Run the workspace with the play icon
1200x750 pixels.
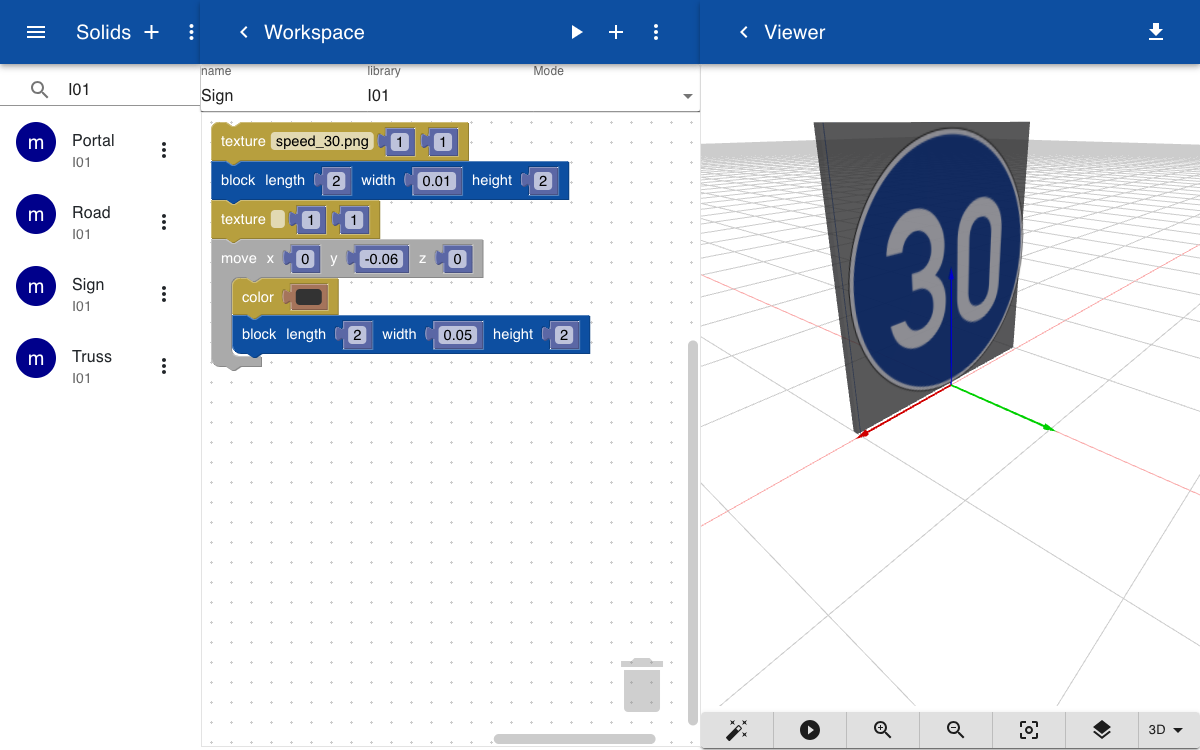(576, 32)
